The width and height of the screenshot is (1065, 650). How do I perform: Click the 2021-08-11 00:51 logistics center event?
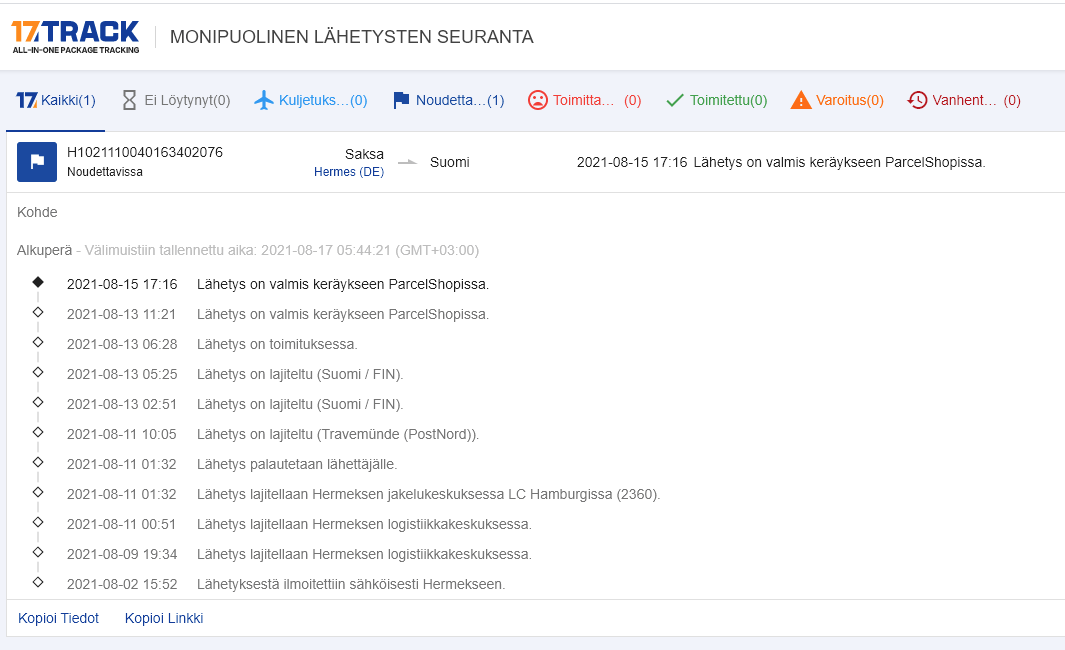tap(299, 524)
